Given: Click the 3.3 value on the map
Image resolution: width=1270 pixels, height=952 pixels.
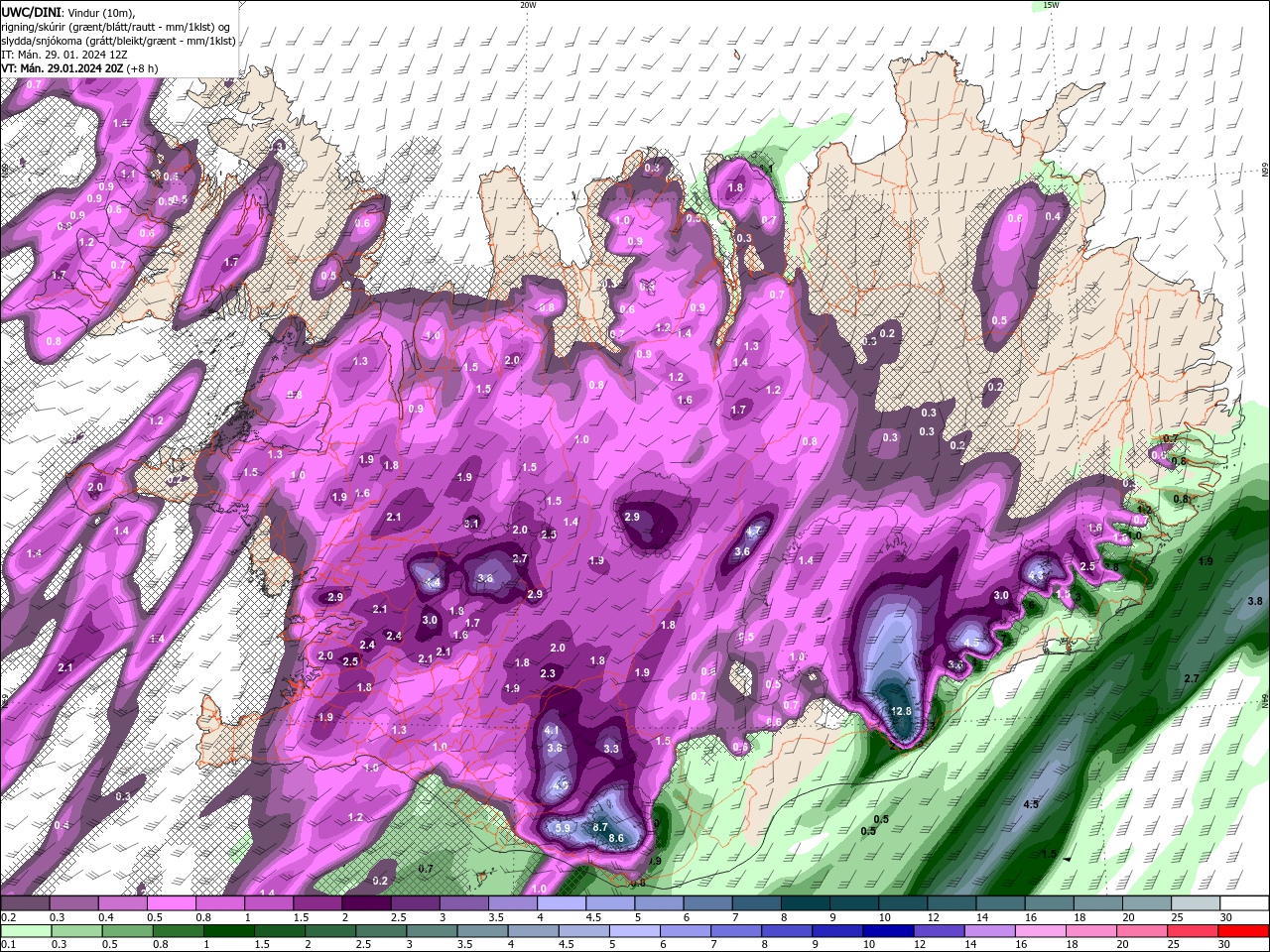Looking at the screenshot, I should click(611, 749).
